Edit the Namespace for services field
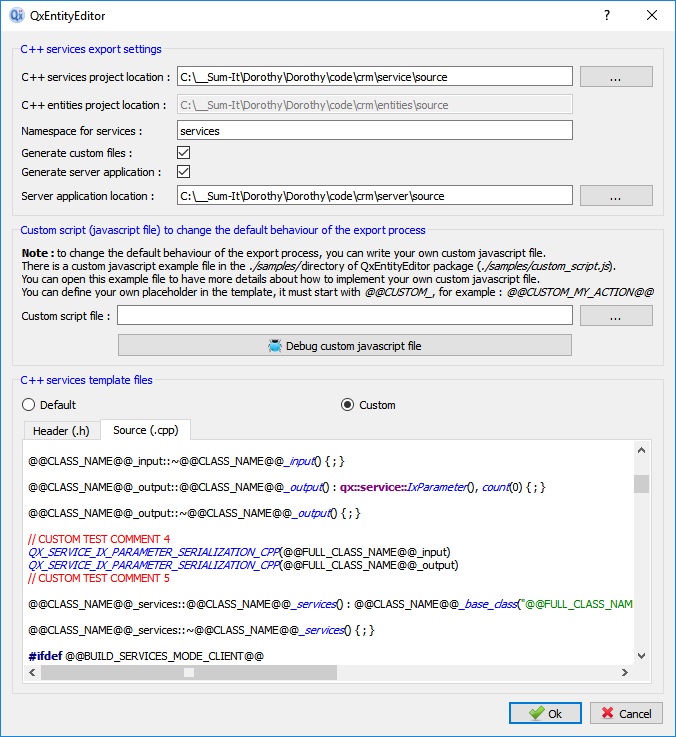676x737 pixels. (375, 130)
